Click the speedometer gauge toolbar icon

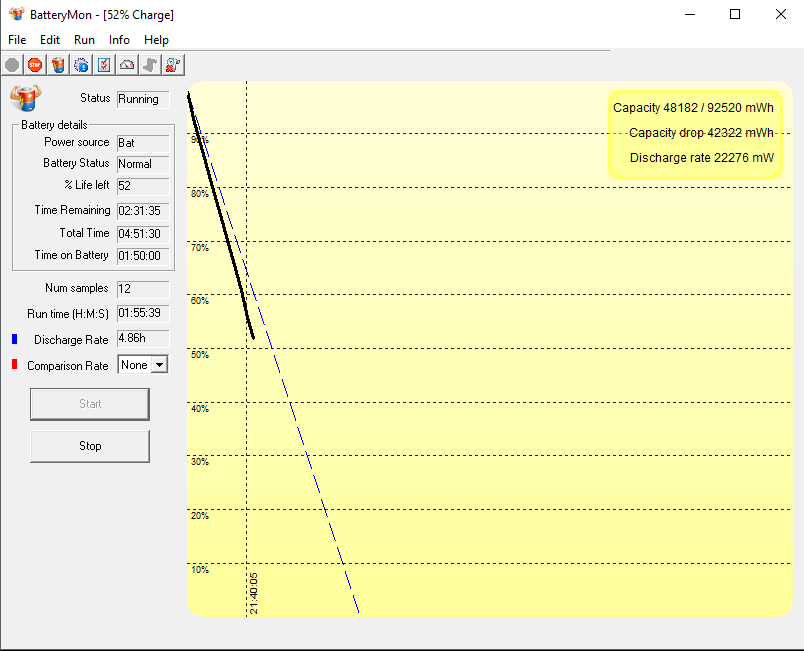(x=127, y=65)
